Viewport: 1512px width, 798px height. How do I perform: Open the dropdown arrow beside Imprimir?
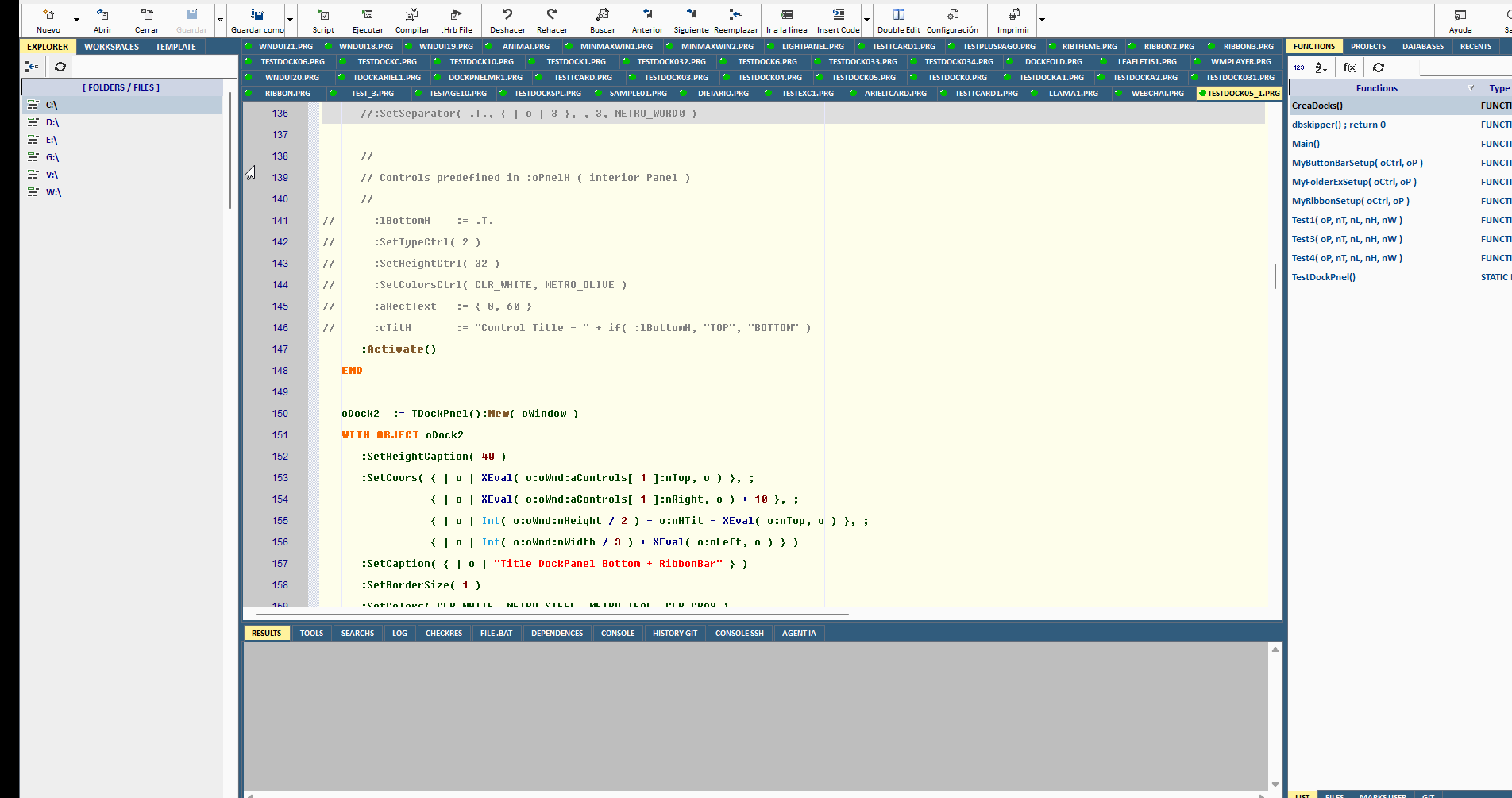[x=1042, y=20]
